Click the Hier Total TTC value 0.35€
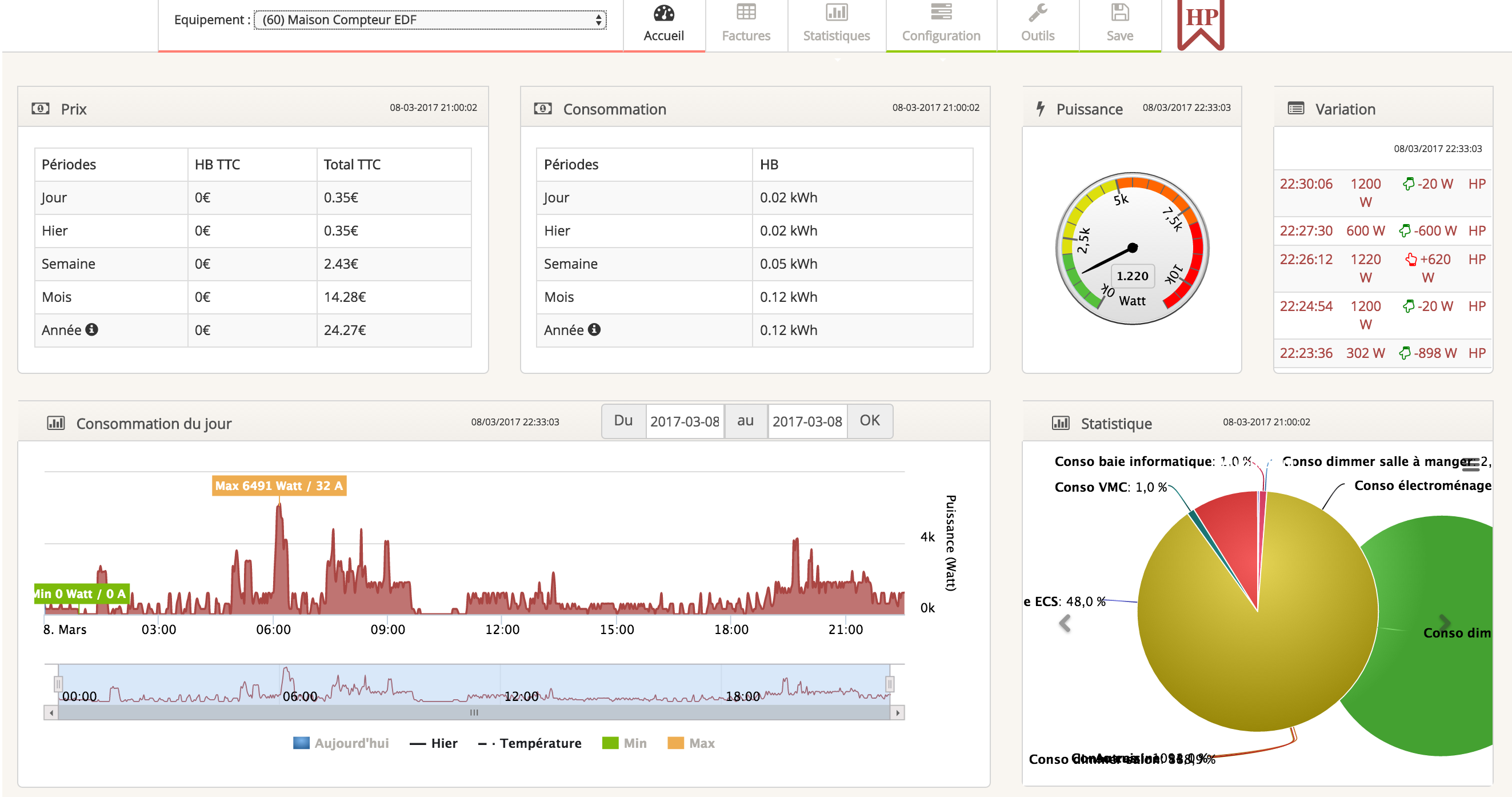 341,231
